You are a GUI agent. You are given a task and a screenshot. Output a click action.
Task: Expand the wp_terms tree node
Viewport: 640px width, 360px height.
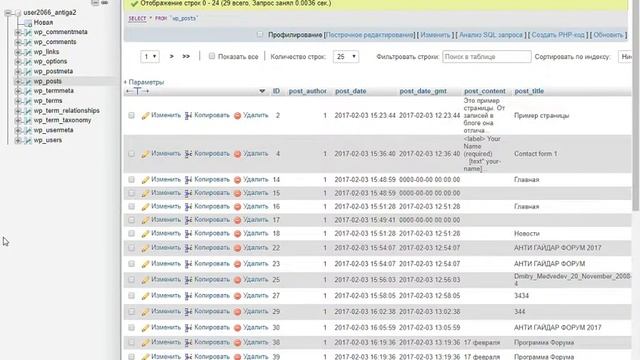click(18, 101)
